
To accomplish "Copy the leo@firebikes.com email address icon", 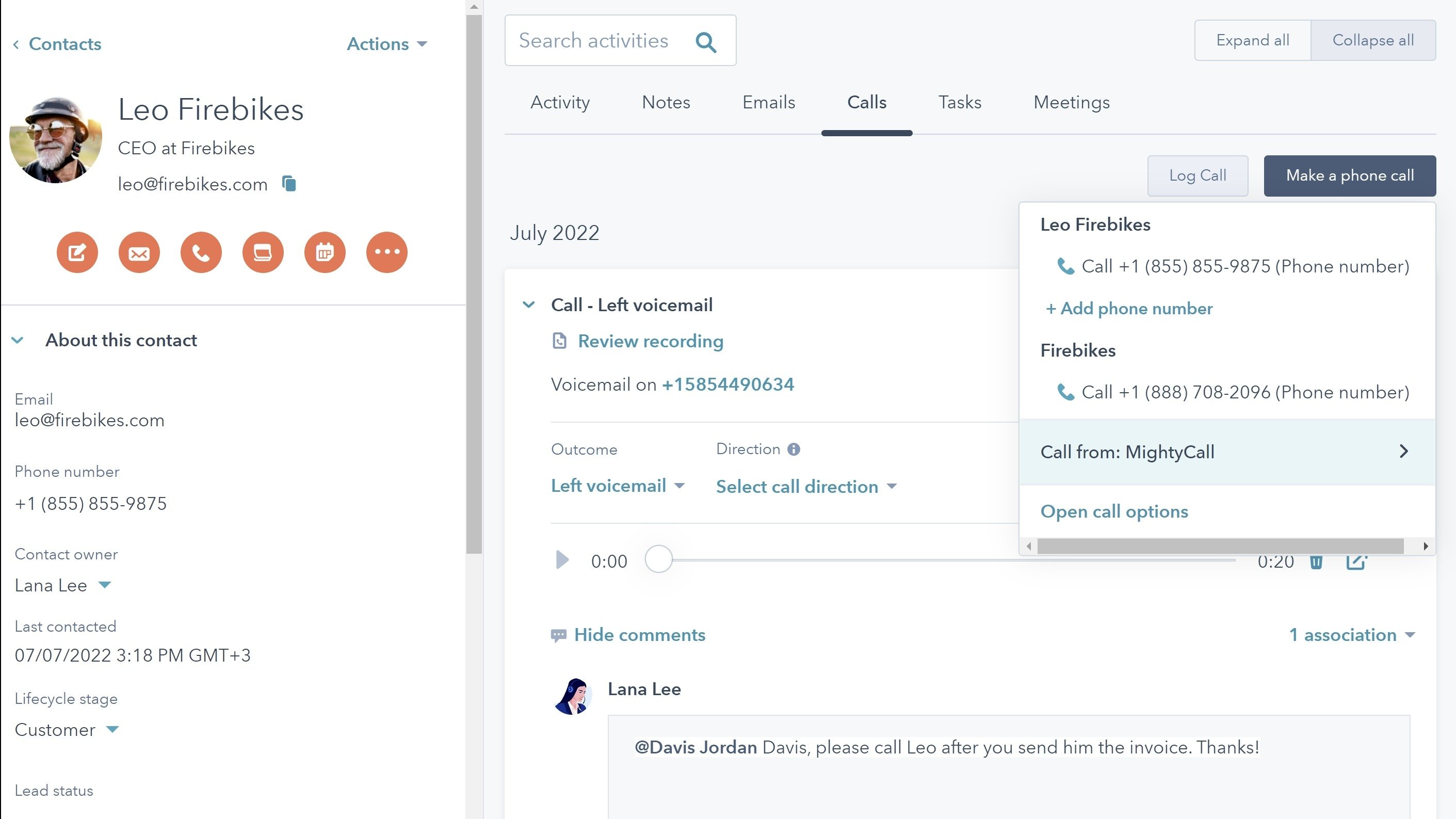I will [289, 184].
